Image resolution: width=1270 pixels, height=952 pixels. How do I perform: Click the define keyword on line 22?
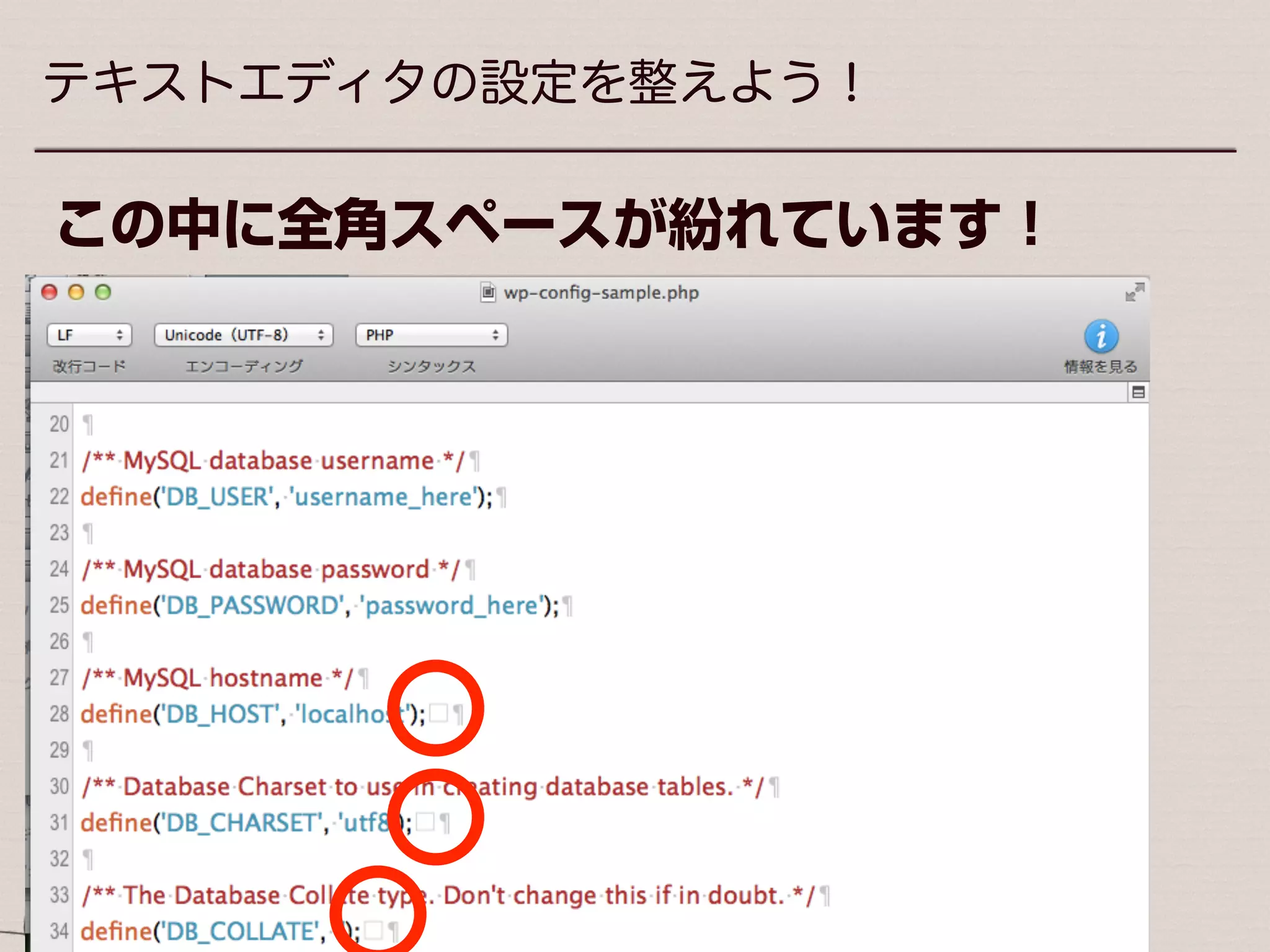[117, 497]
